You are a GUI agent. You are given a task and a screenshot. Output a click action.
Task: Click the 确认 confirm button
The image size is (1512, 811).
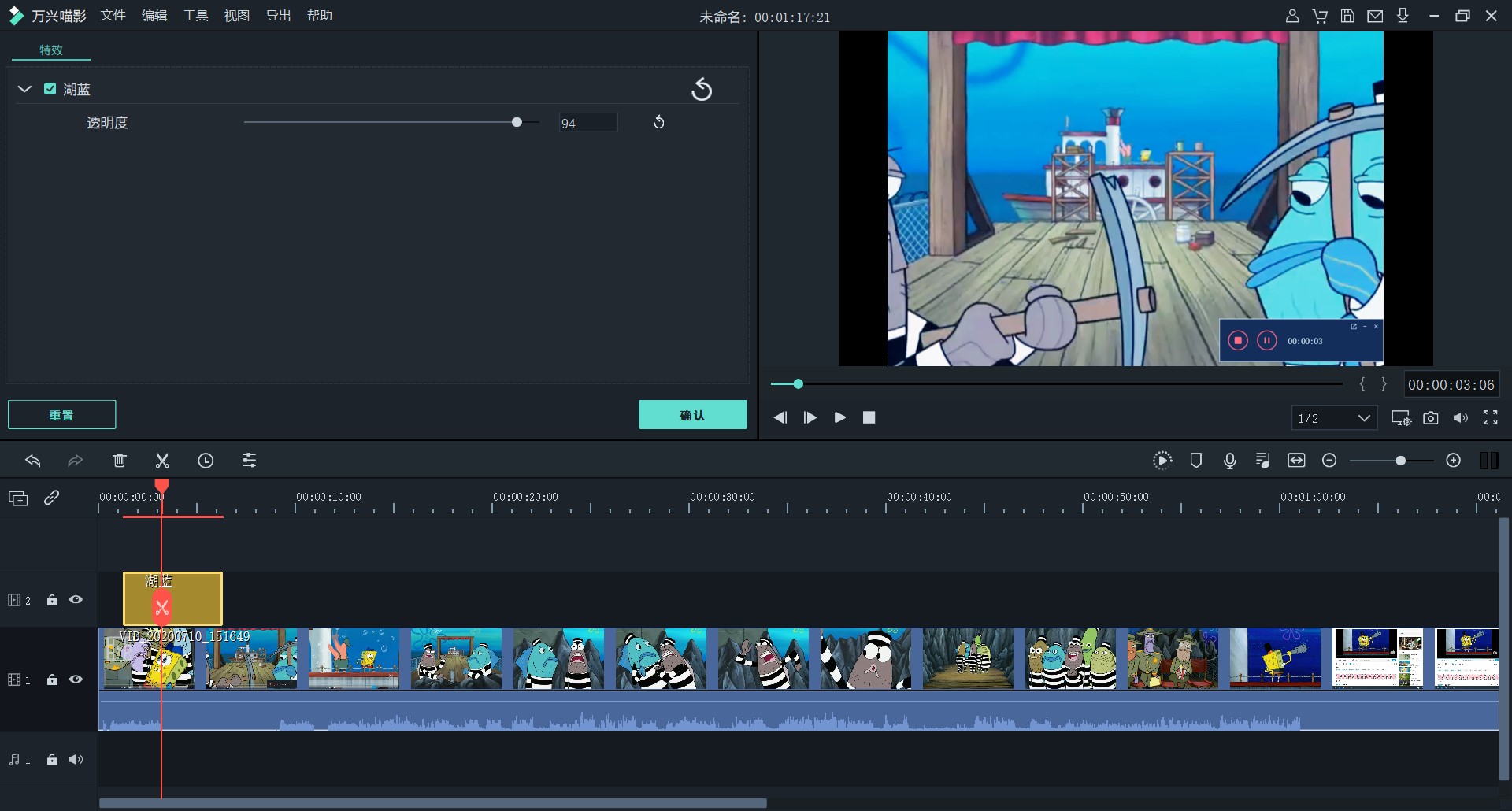click(x=692, y=415)
